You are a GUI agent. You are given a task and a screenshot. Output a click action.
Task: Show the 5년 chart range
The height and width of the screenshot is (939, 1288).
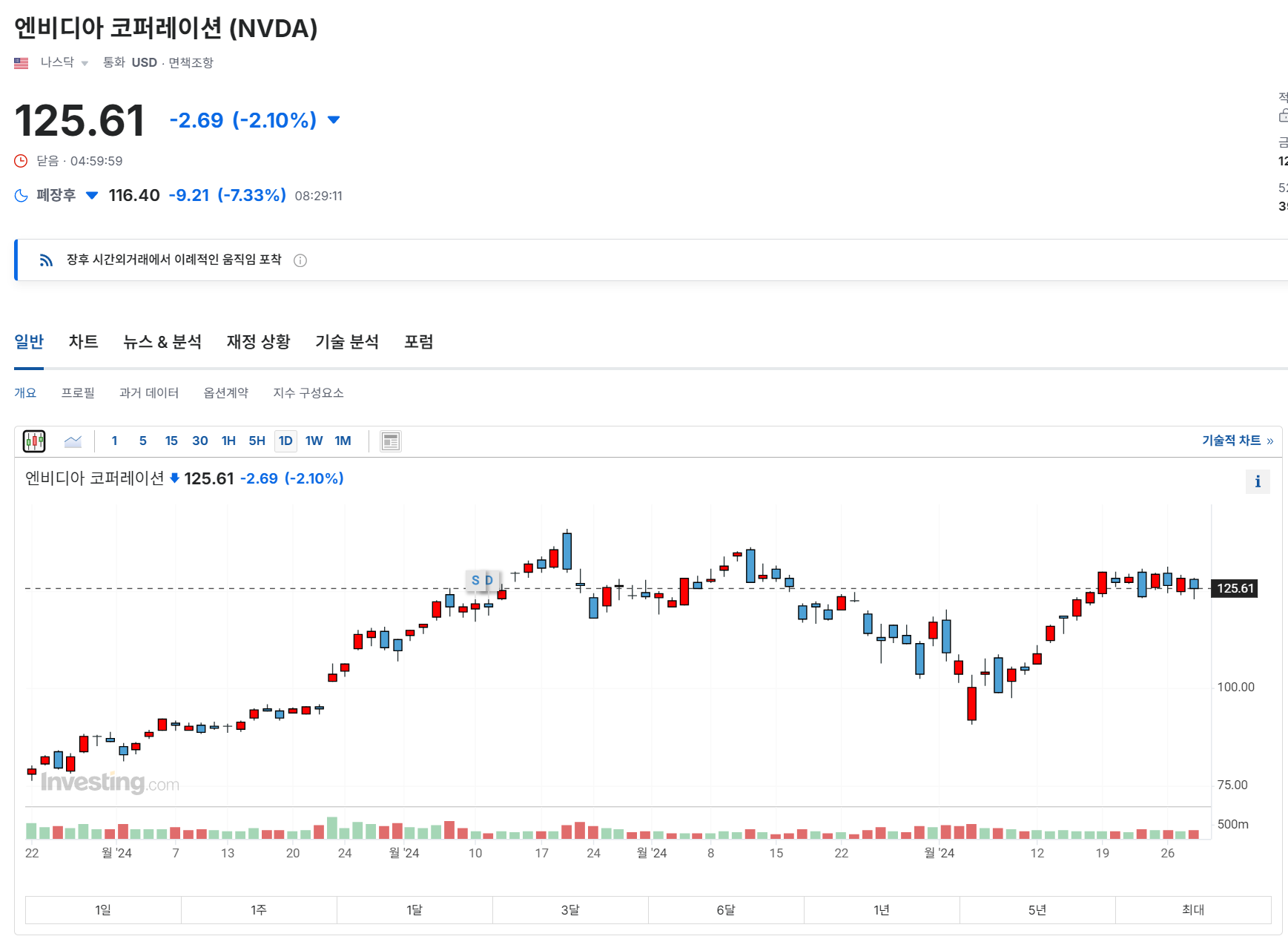click(x=1037, y=910)
